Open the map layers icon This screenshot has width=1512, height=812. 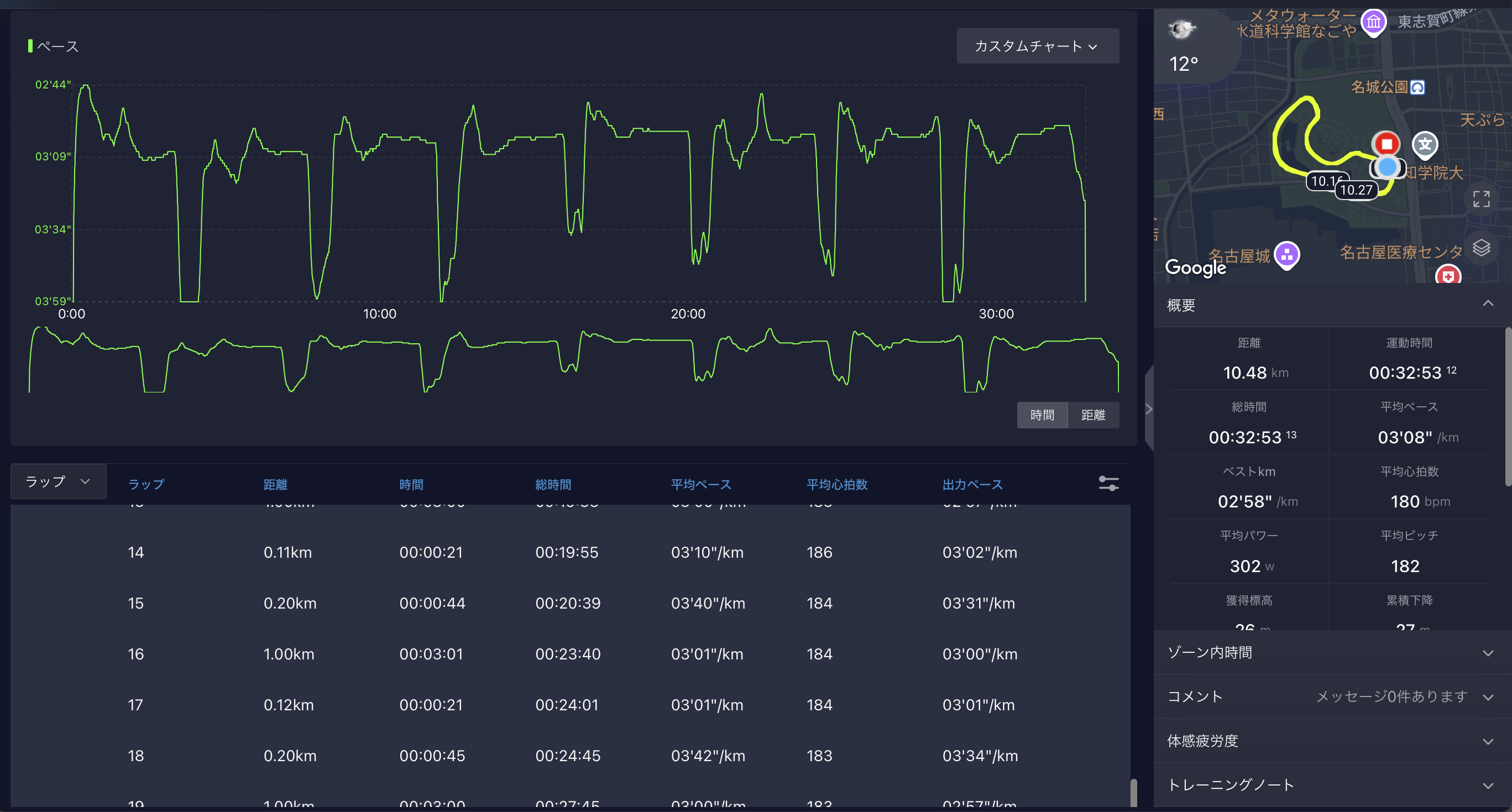(x=1481, y=248)
